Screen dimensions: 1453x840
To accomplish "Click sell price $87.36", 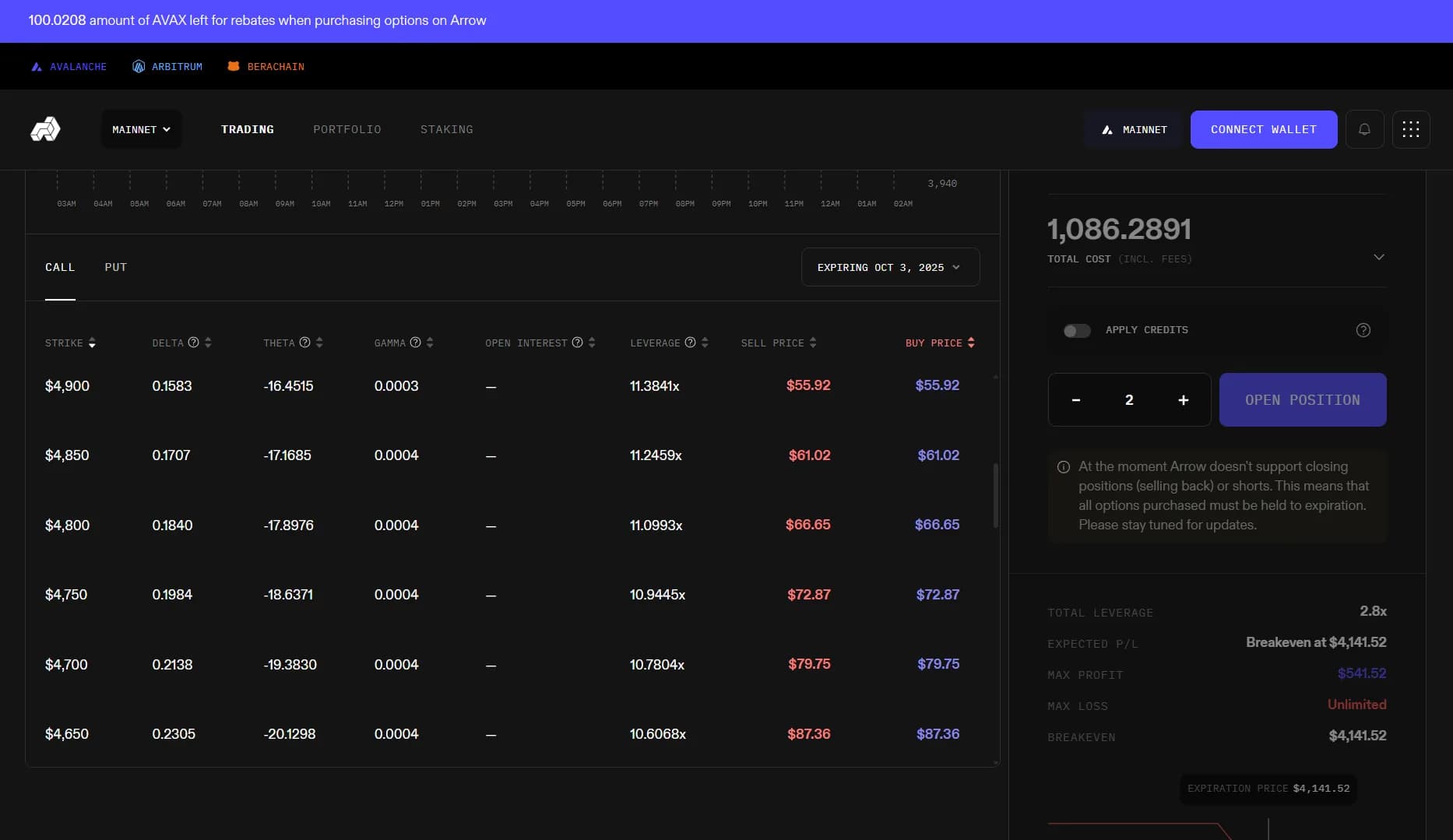I will pos(808,734).
